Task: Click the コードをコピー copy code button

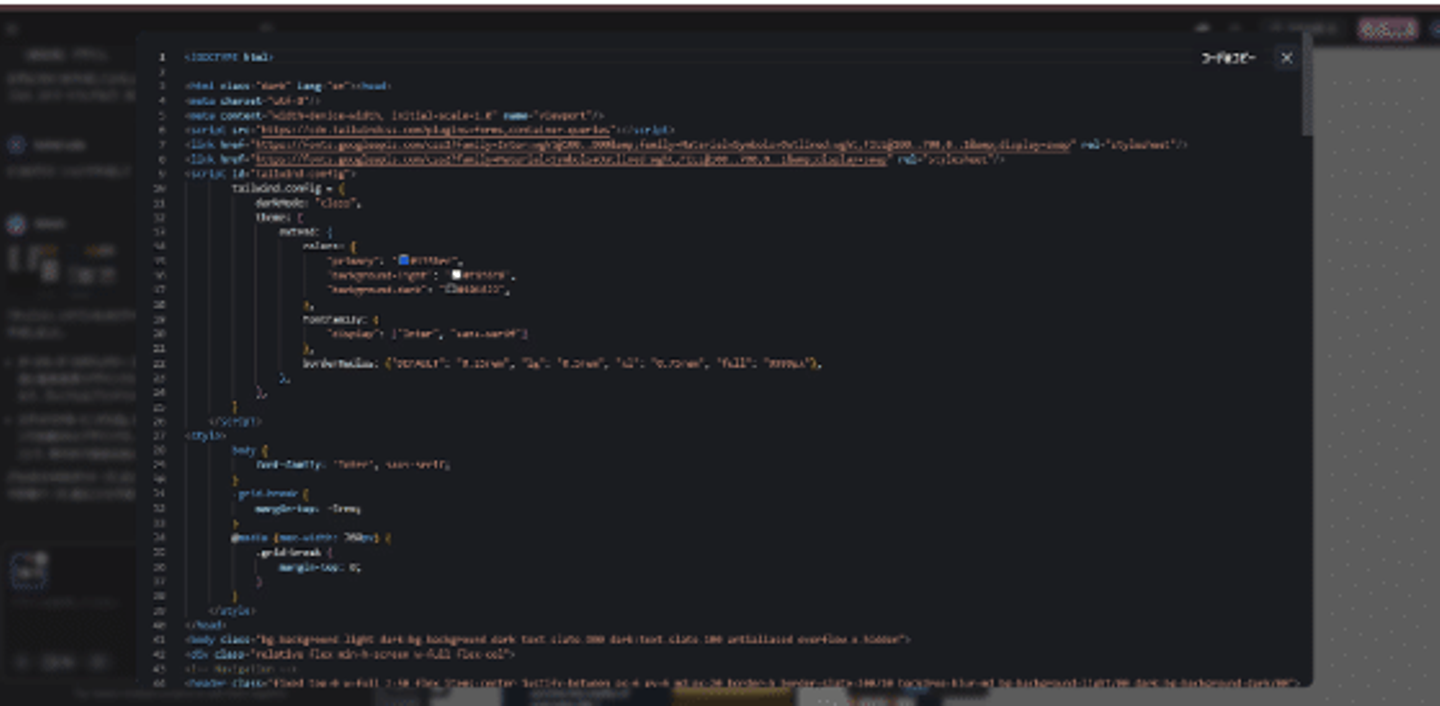Action: 1228,58
